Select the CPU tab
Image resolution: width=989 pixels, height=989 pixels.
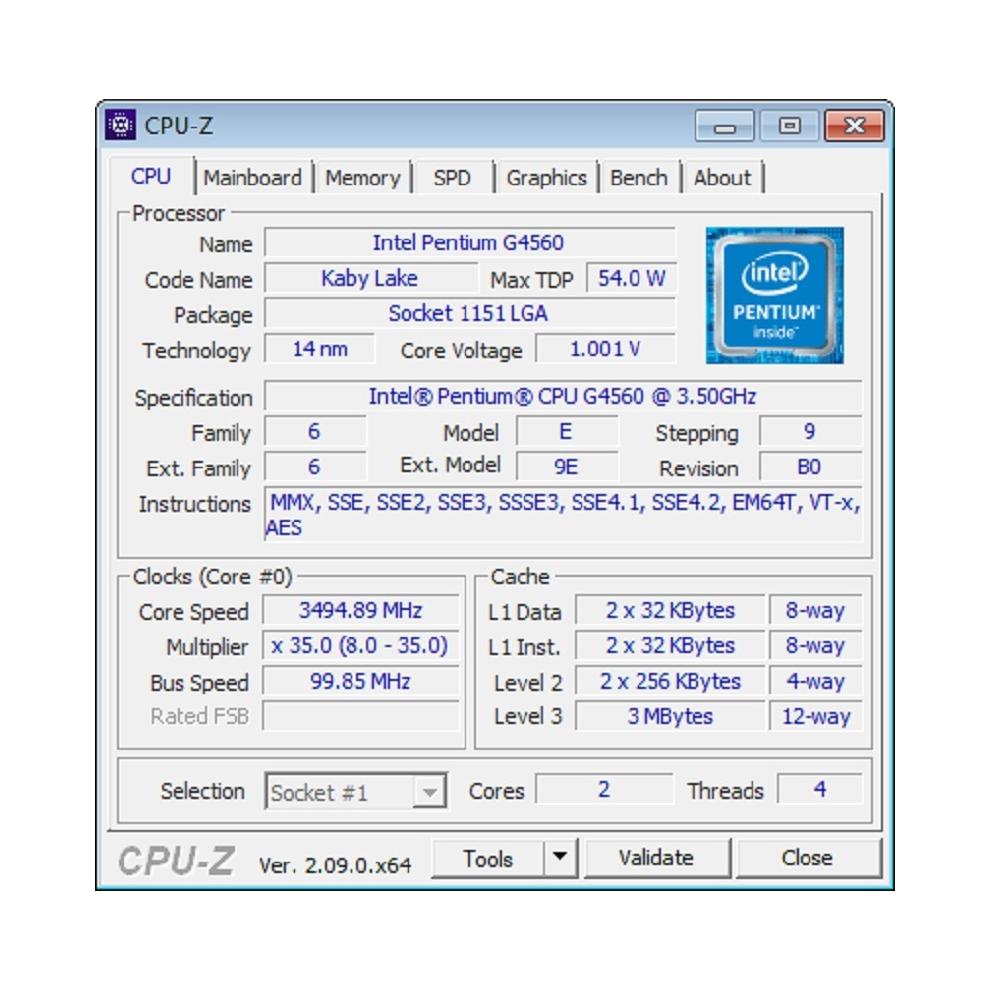pyautogui.click(x=151, y=176)
